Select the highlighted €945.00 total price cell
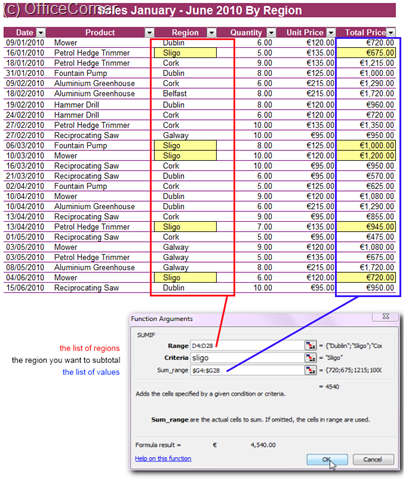The width and height of the screenshot is (409, 480). [x=366, y=227]
